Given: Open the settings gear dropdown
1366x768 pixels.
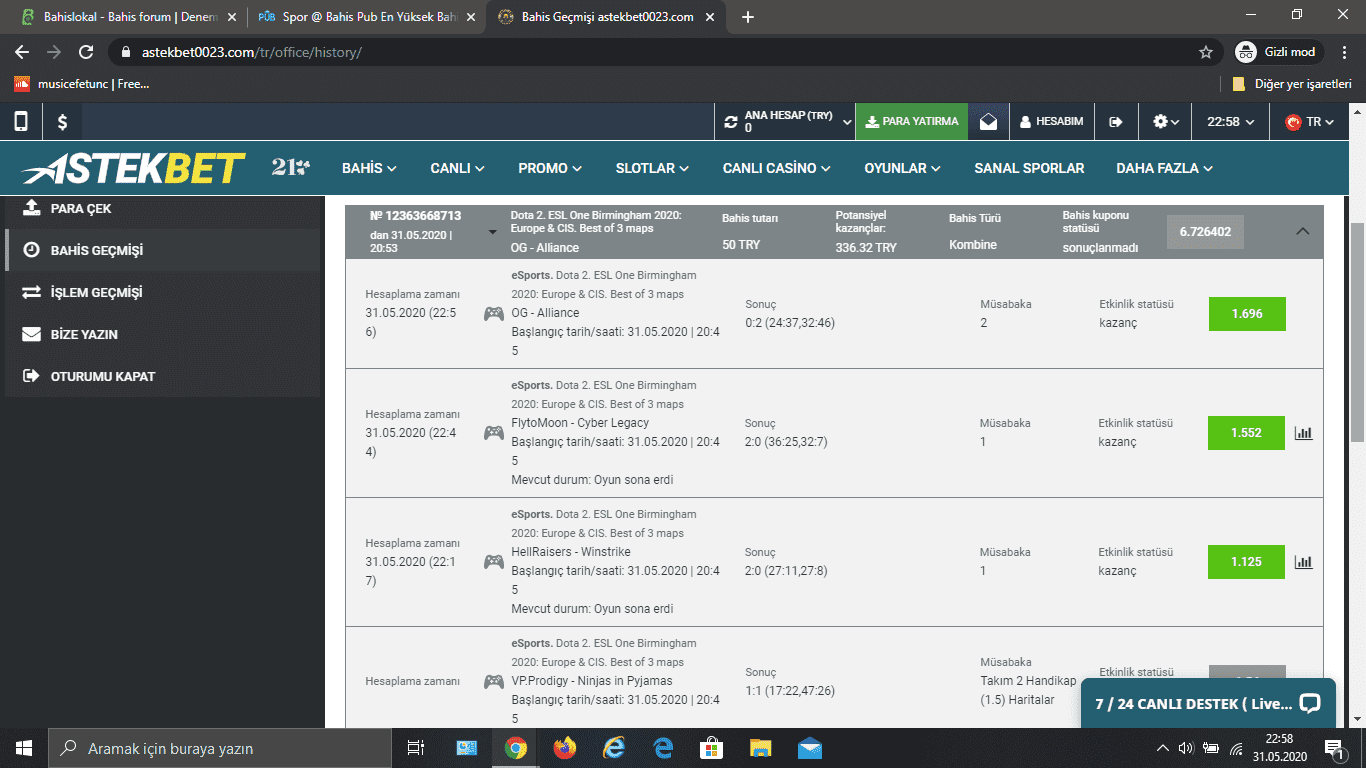Looking at the screenshot, I should (x=1166, y=121).
